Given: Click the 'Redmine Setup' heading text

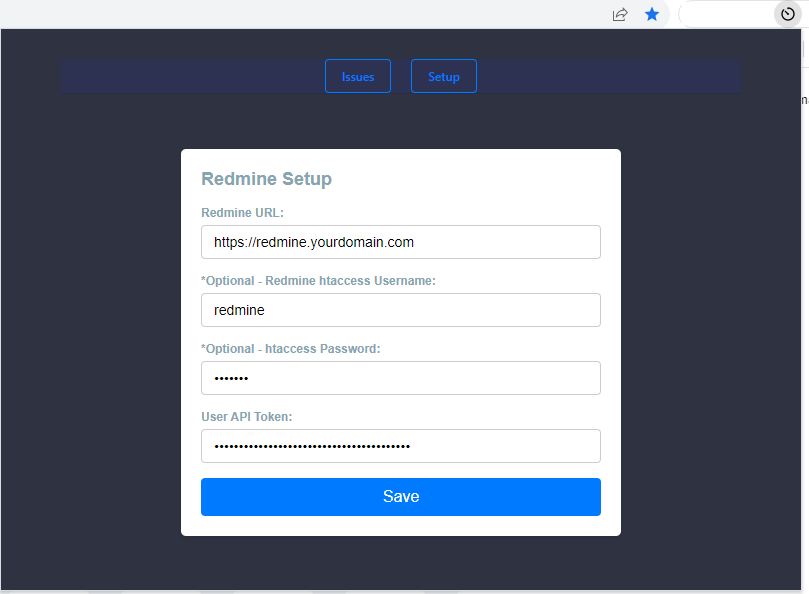Looking at the screenshot, I should click(266, 179).
